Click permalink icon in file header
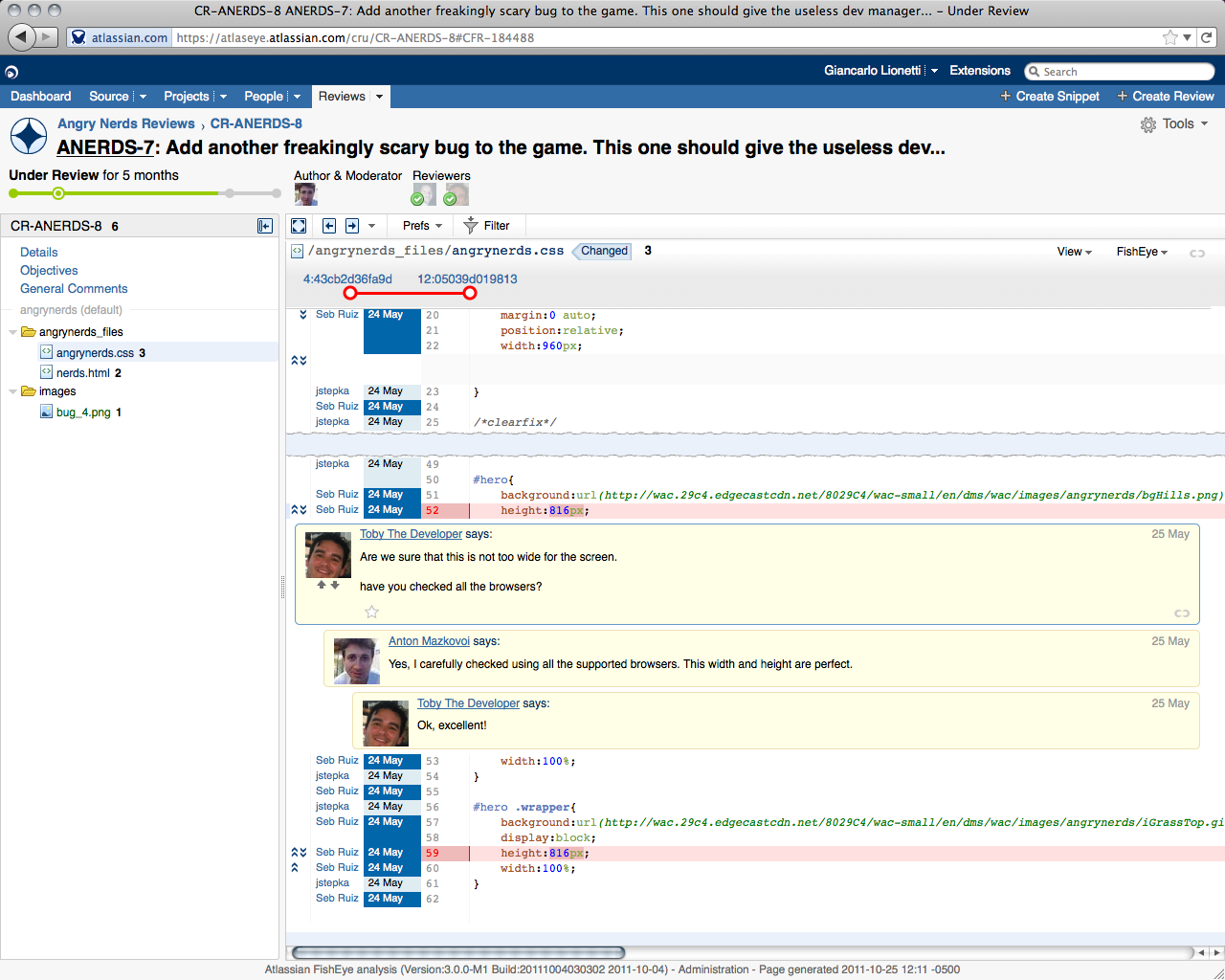The image size is (1225, 980). click(x=1196, y=253)
